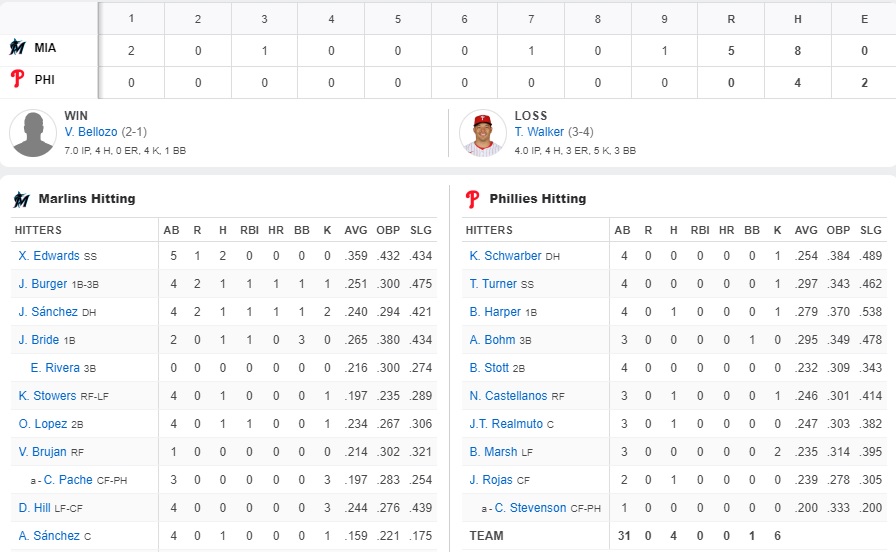Click N. Castellanos in the Phillies lineup
Screen dimensions: 896x552
[509, 396]
